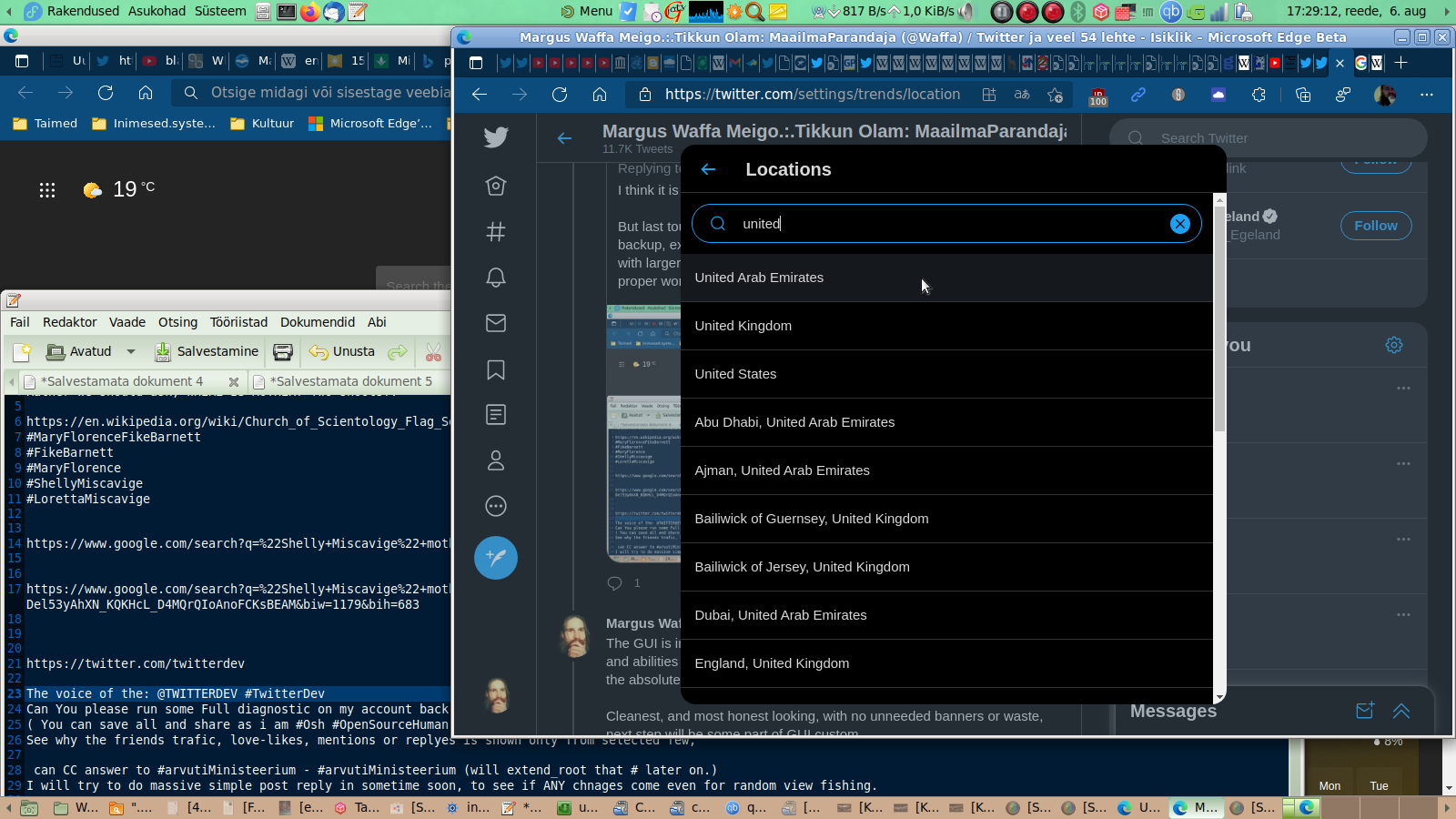Click Salvestamine save button in editor

pyautogui.click(x=207, y=352)
